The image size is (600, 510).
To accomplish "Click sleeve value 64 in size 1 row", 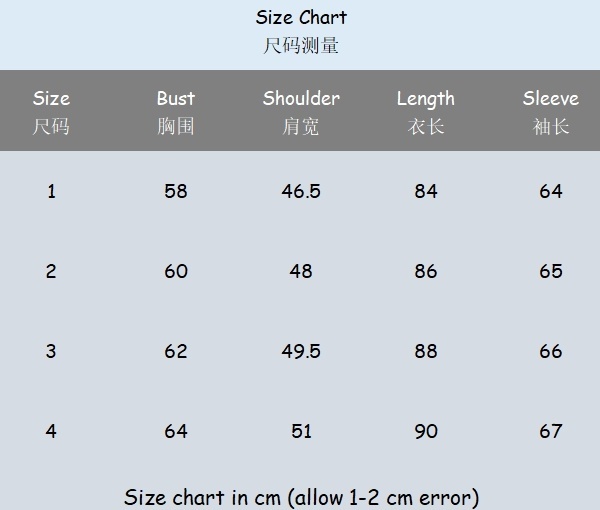I will coord(551,191).
